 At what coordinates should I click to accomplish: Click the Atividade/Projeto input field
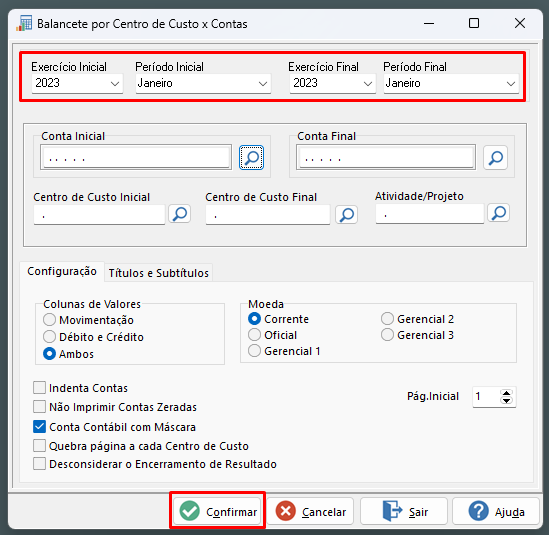430,214
